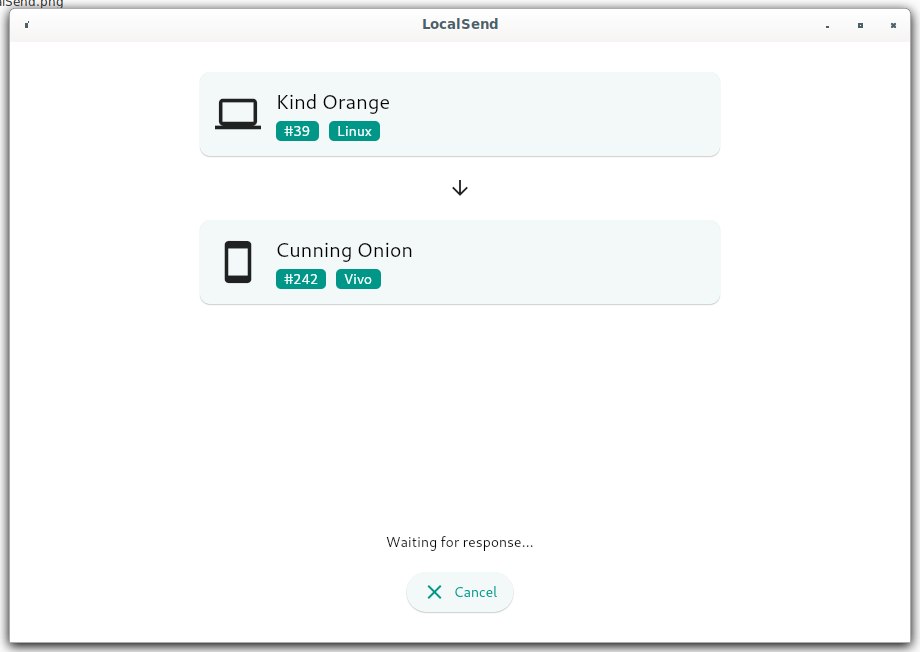Select the Kind Orange device name

[x=333, y=102]
